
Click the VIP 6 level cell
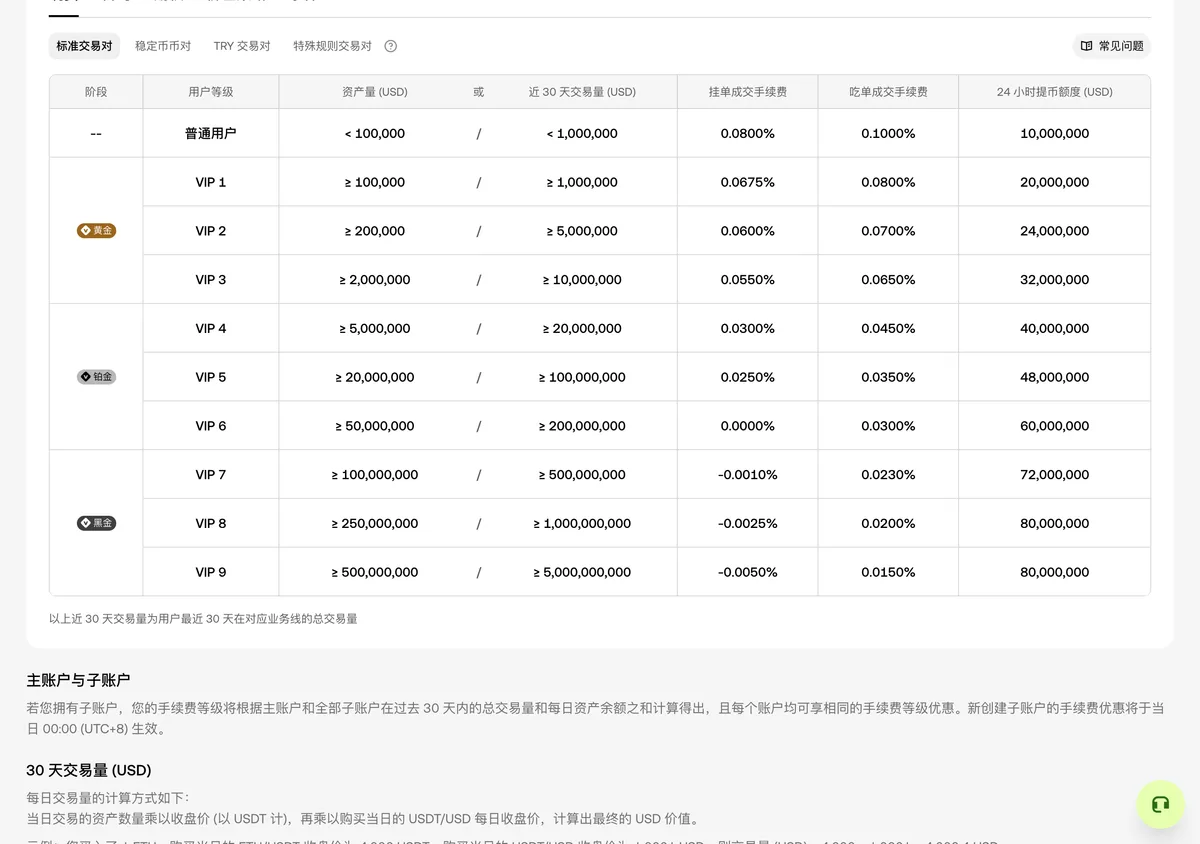pyautogui.click(x=211, y=426)
